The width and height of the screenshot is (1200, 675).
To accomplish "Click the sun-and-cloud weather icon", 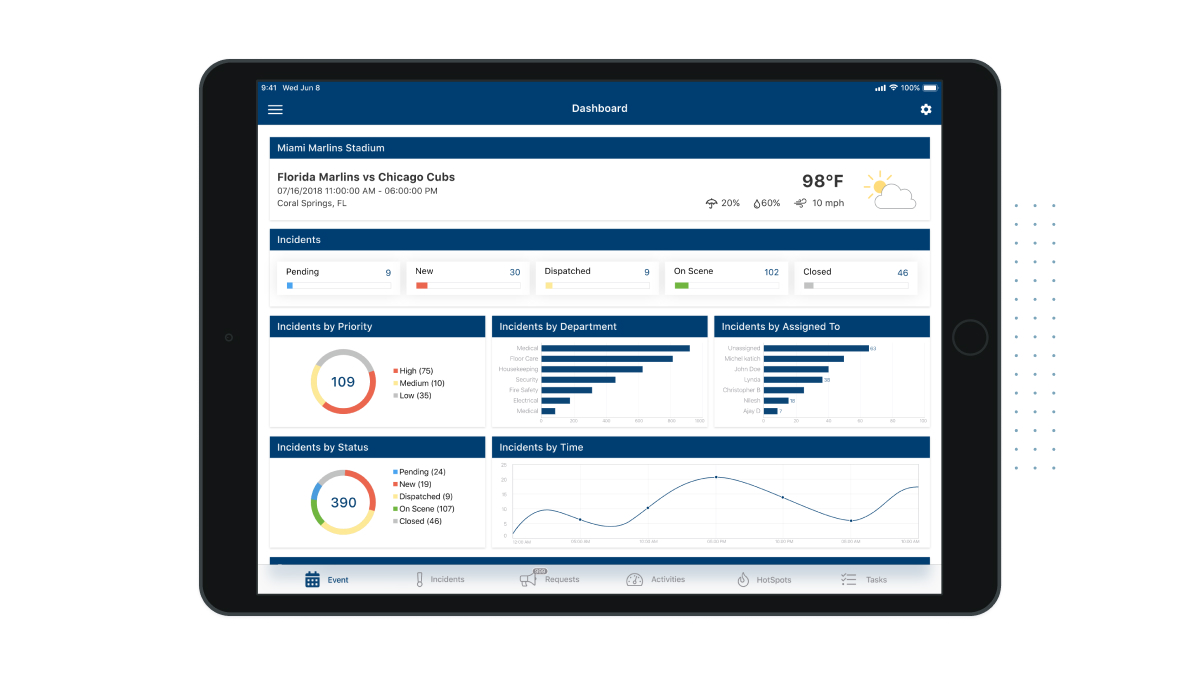I will pyautogui.click(x=888, y=190).
